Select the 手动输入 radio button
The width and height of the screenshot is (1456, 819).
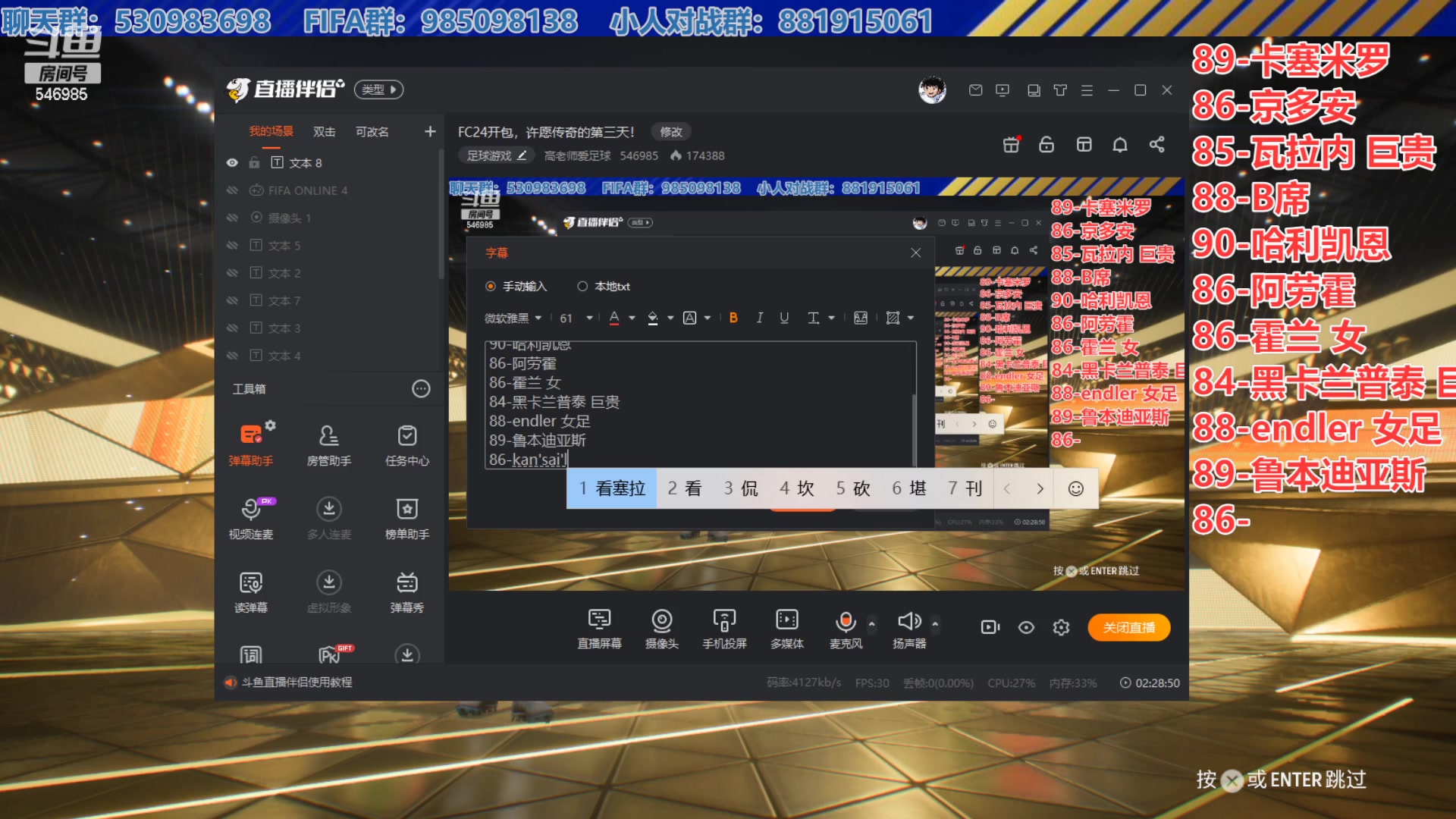491,286
